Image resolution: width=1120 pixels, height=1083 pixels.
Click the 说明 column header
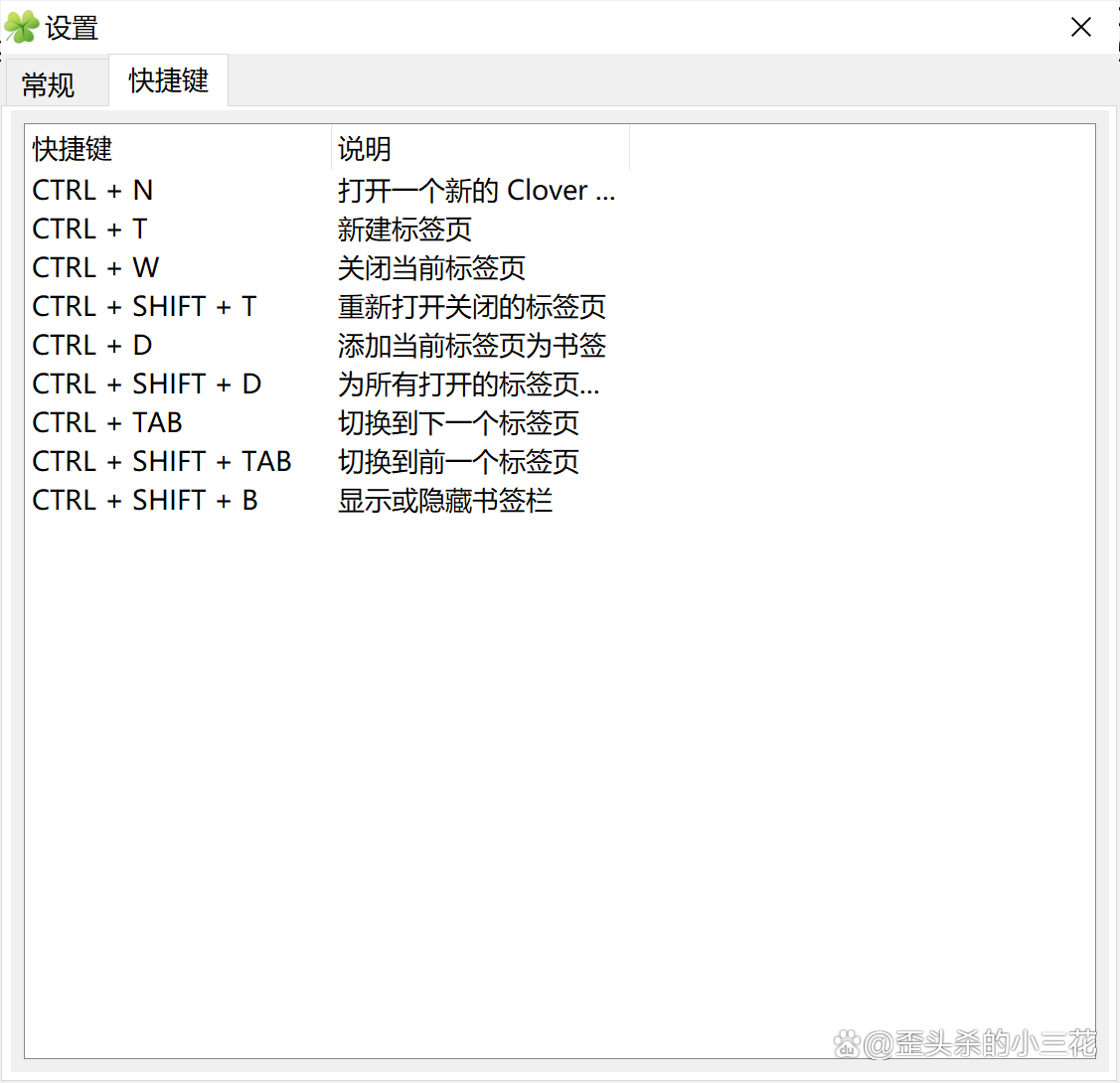coord(480,148)
